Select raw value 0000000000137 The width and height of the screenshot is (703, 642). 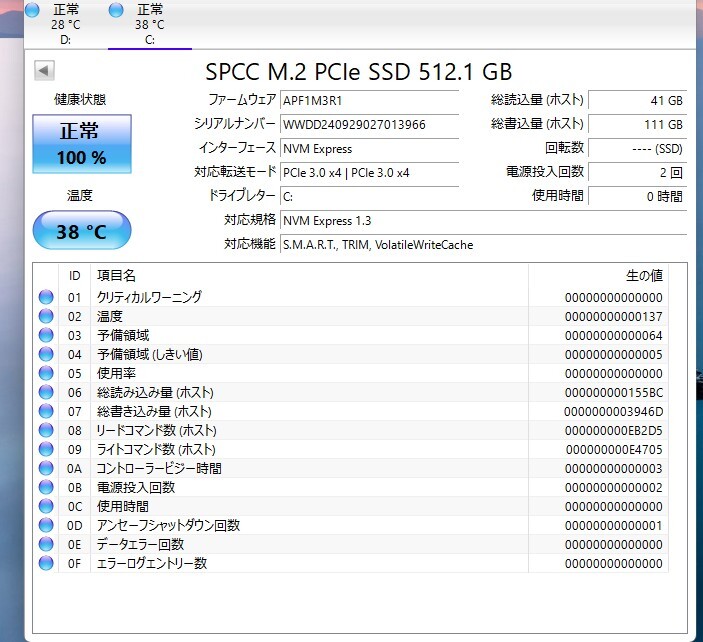click(613, 317)
